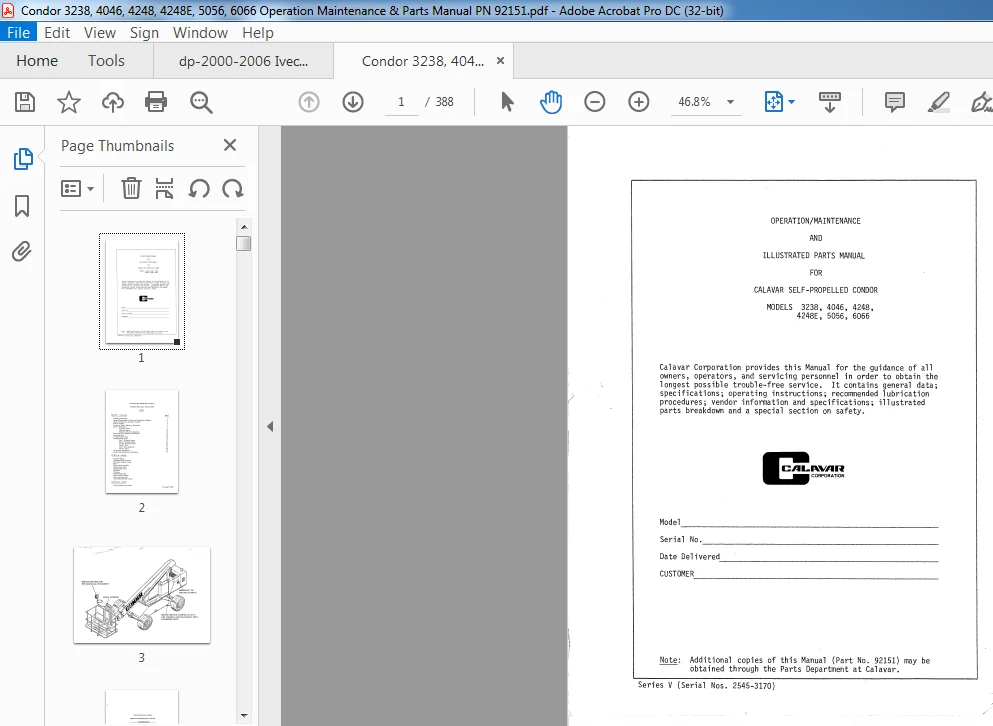Screen dimensions: 993x726
Task: Open the View menu
Action: click(100, 33)
